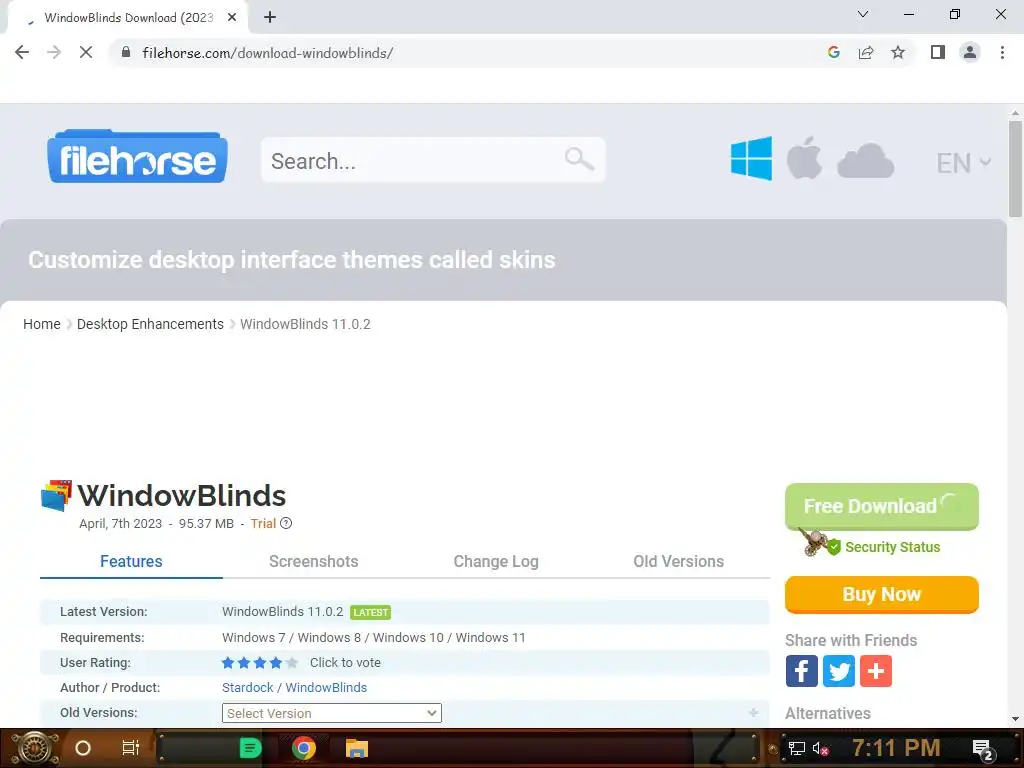Open File Explorer from the taskbar

(357, 748)
